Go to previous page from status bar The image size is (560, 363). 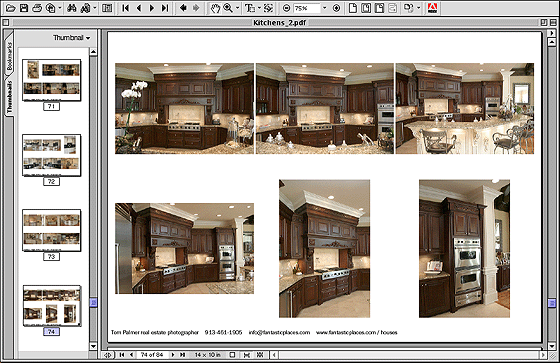[131, 355]
